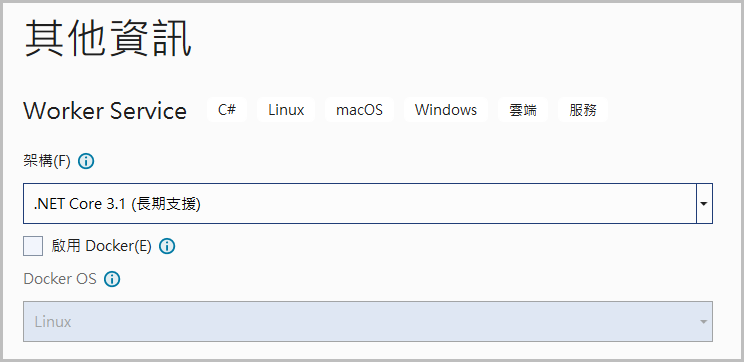Select the 雲端 tag
744x362 pixels.
[523, 110]
